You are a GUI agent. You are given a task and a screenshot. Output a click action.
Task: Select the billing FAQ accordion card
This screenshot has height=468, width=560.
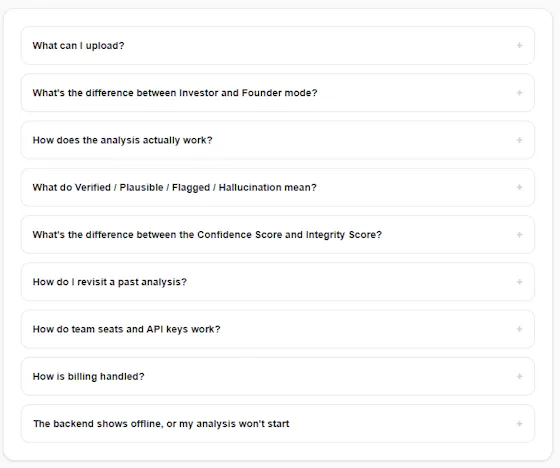(x=278, y=377)
